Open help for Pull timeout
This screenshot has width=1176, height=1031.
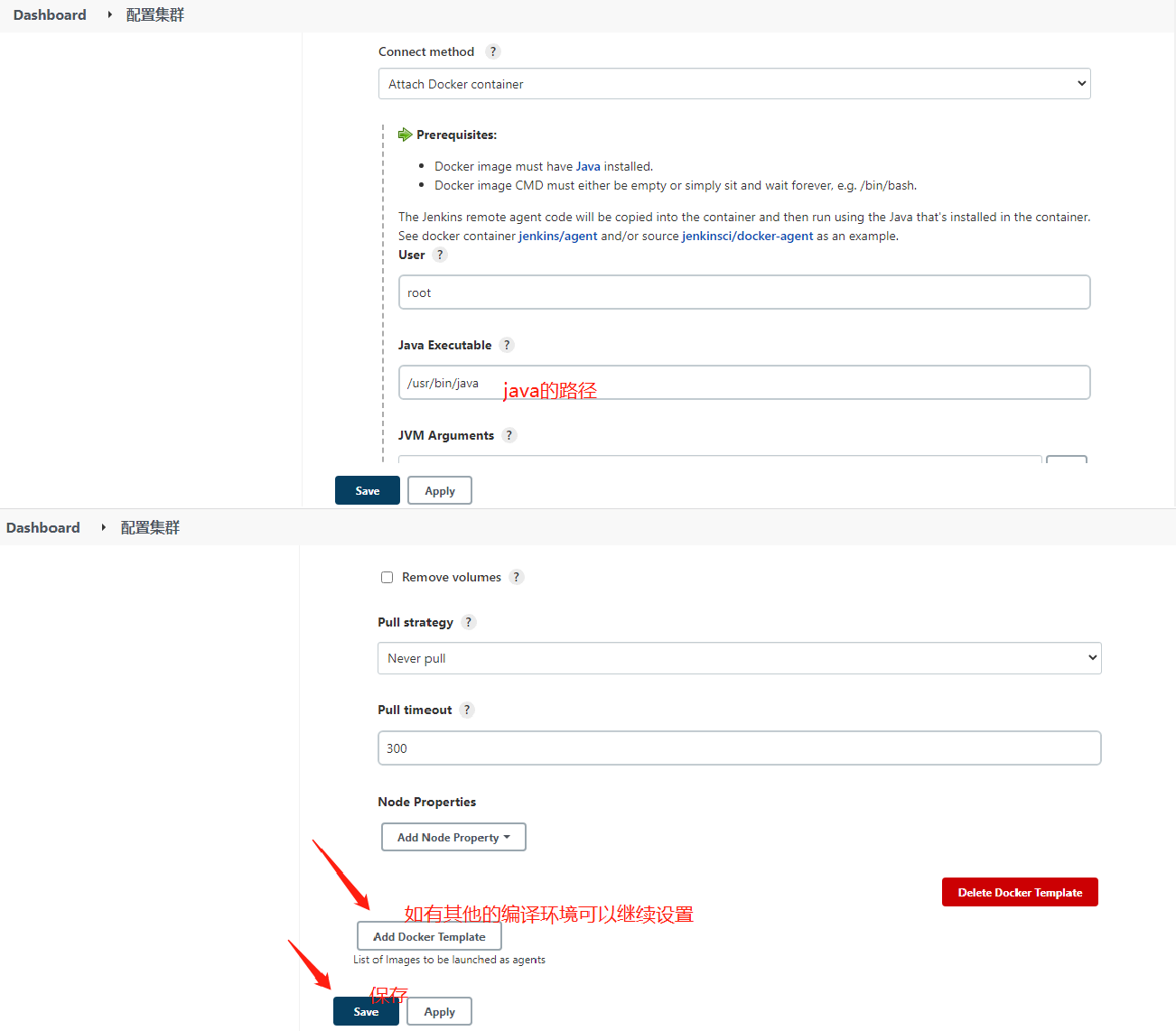coord(467,710)
